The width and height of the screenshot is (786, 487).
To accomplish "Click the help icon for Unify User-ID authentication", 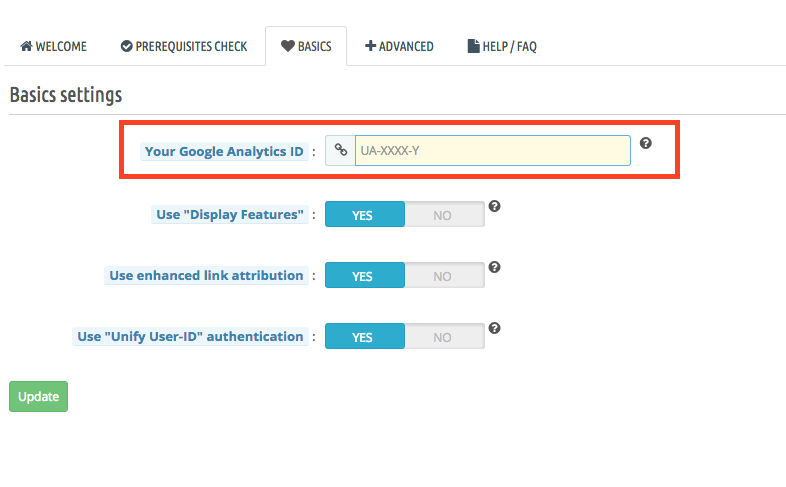I will tap(494, 328).
